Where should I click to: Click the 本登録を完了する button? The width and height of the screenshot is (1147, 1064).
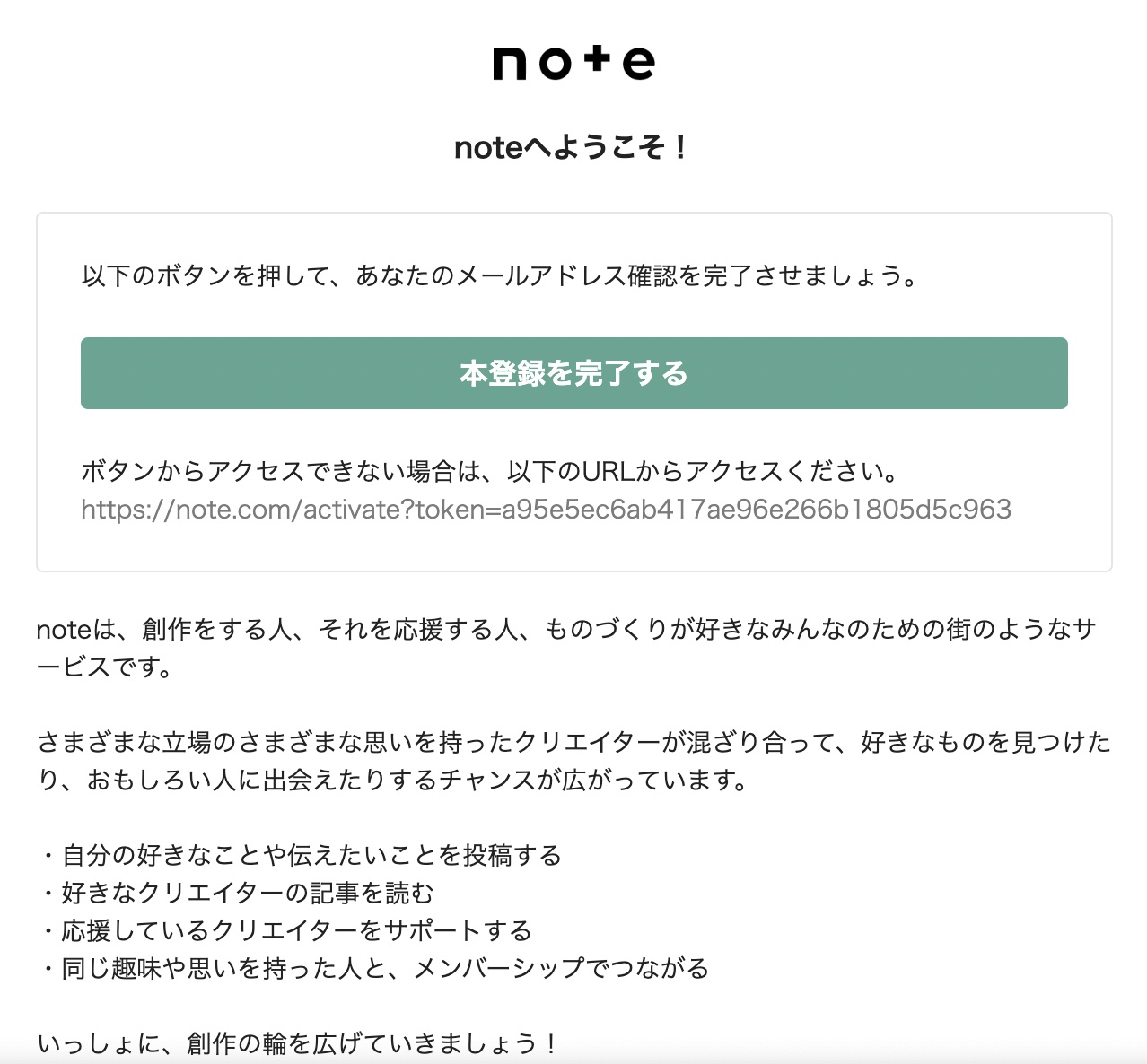click(x=574, y=373)
